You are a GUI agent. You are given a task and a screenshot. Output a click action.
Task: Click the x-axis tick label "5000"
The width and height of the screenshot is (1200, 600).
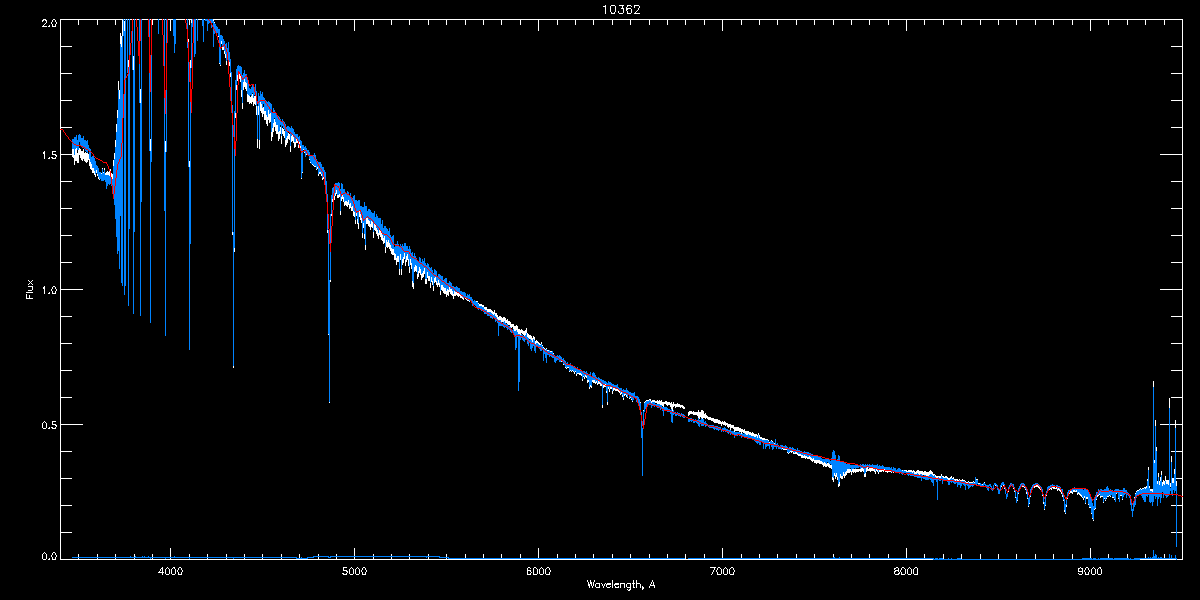(x=354, y=571)
